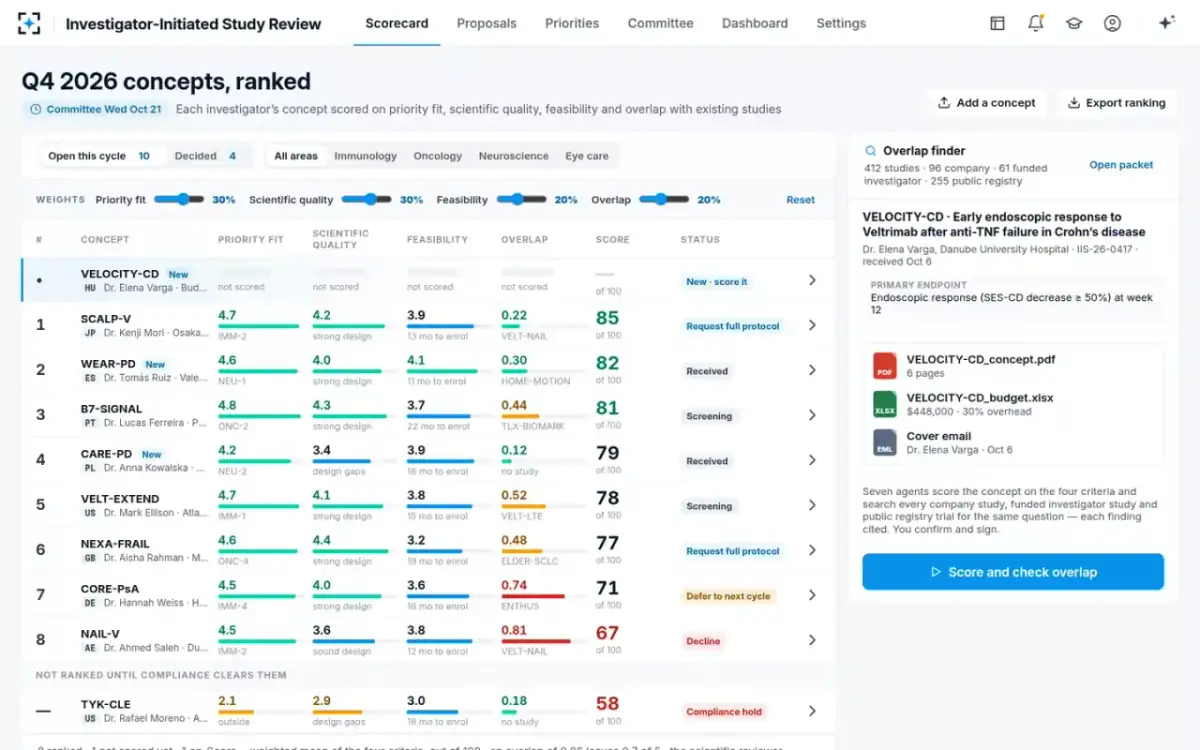Click the OVERLAP column header
This screenshot has width=1200, height=750.
(x=524, y=240)
